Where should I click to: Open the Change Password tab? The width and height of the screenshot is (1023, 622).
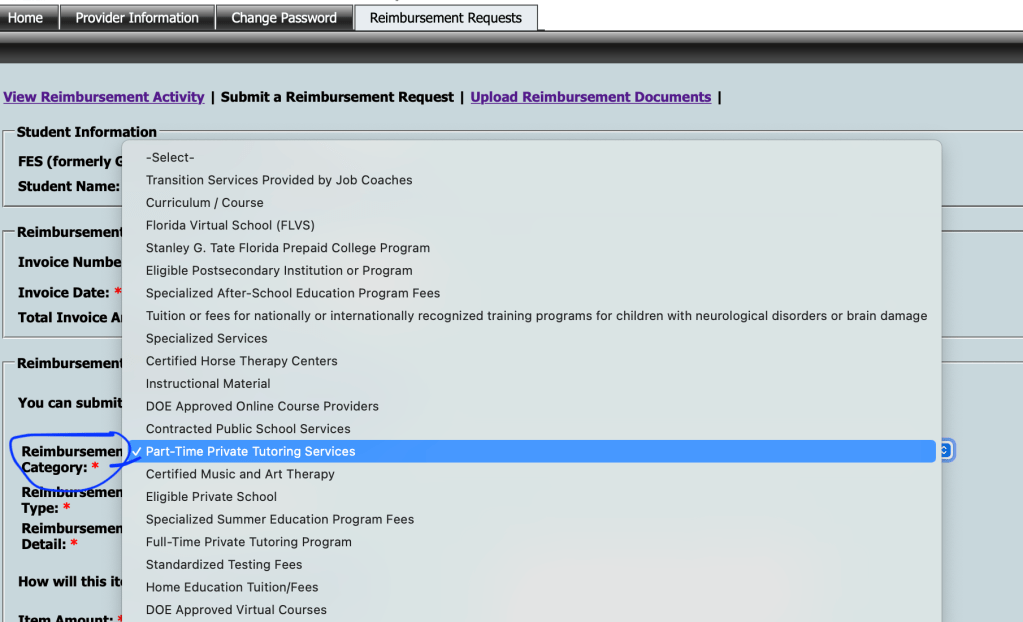click(x=284, y=18)
